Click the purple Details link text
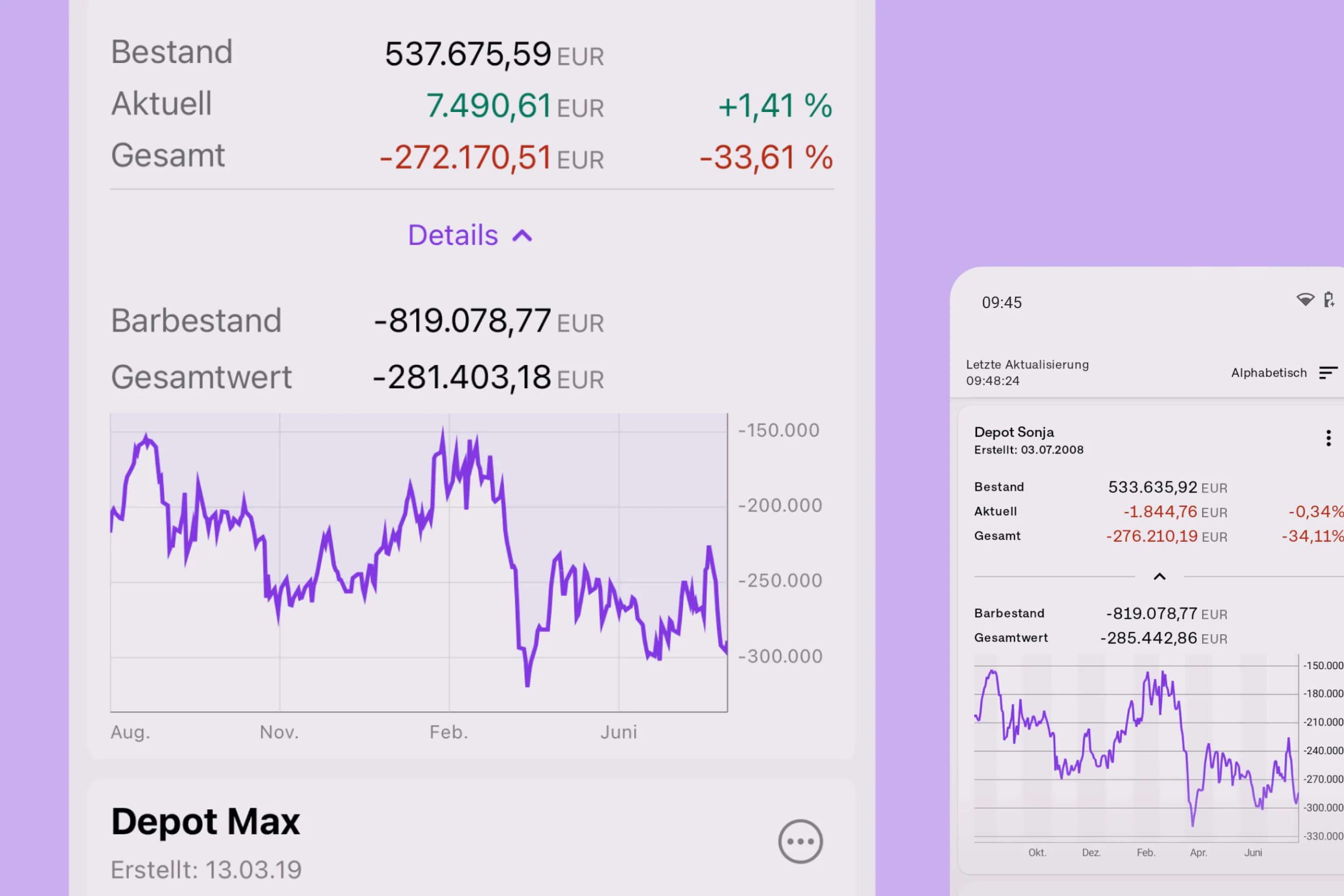 point(453,235)
